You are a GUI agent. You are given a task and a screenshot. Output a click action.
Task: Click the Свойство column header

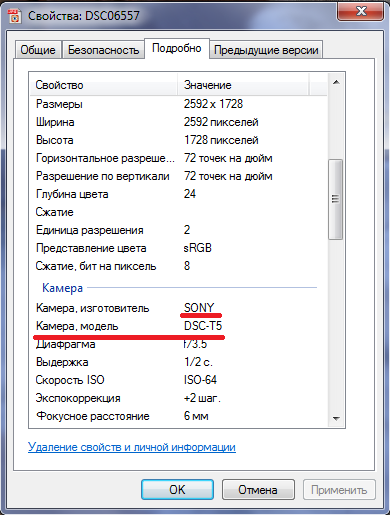(104, 85)
